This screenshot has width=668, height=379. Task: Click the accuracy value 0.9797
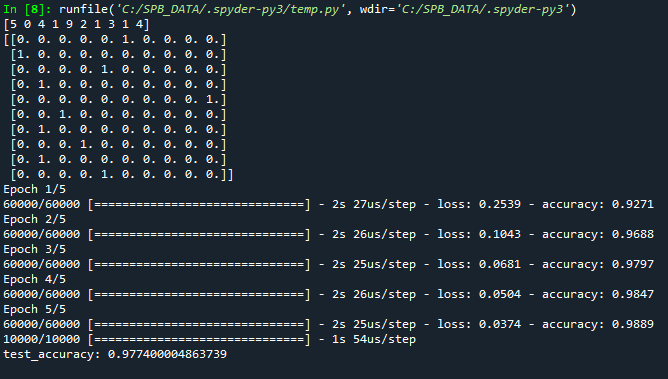pyautogui.click(x=633, y=264)
